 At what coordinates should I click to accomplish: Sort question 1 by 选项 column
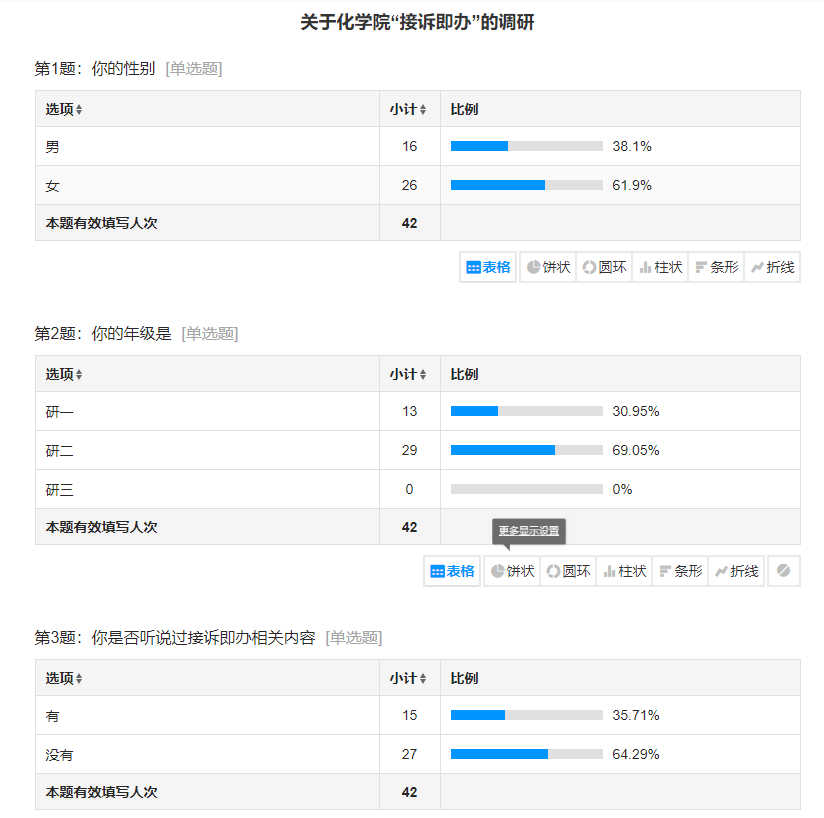64,109
